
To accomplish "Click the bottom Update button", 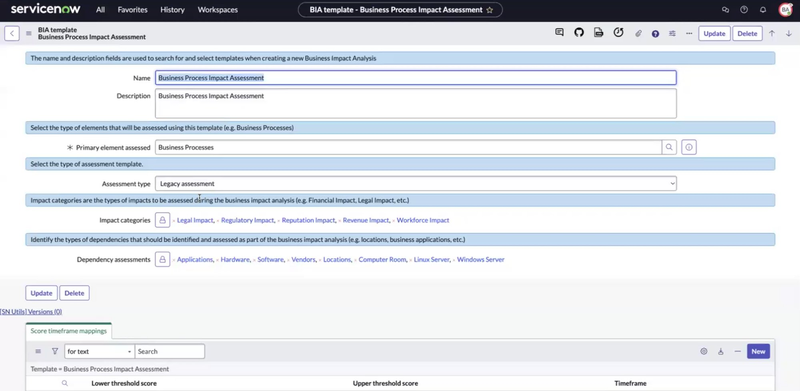I will [x=41, y=293].
